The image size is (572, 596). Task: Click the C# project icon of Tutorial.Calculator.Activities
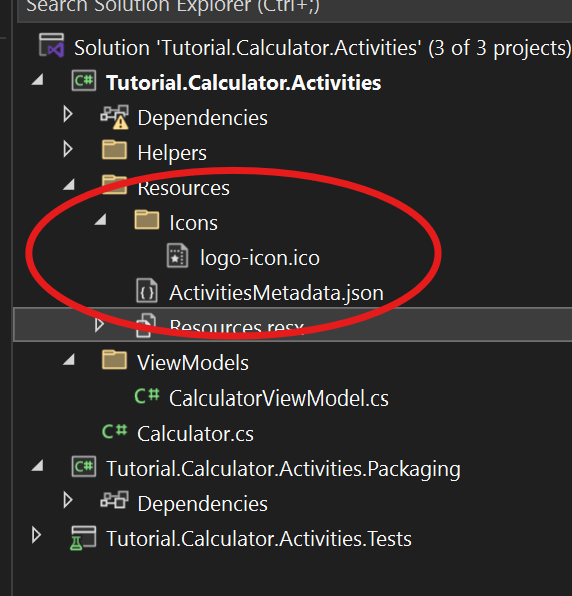coord(84,81)
